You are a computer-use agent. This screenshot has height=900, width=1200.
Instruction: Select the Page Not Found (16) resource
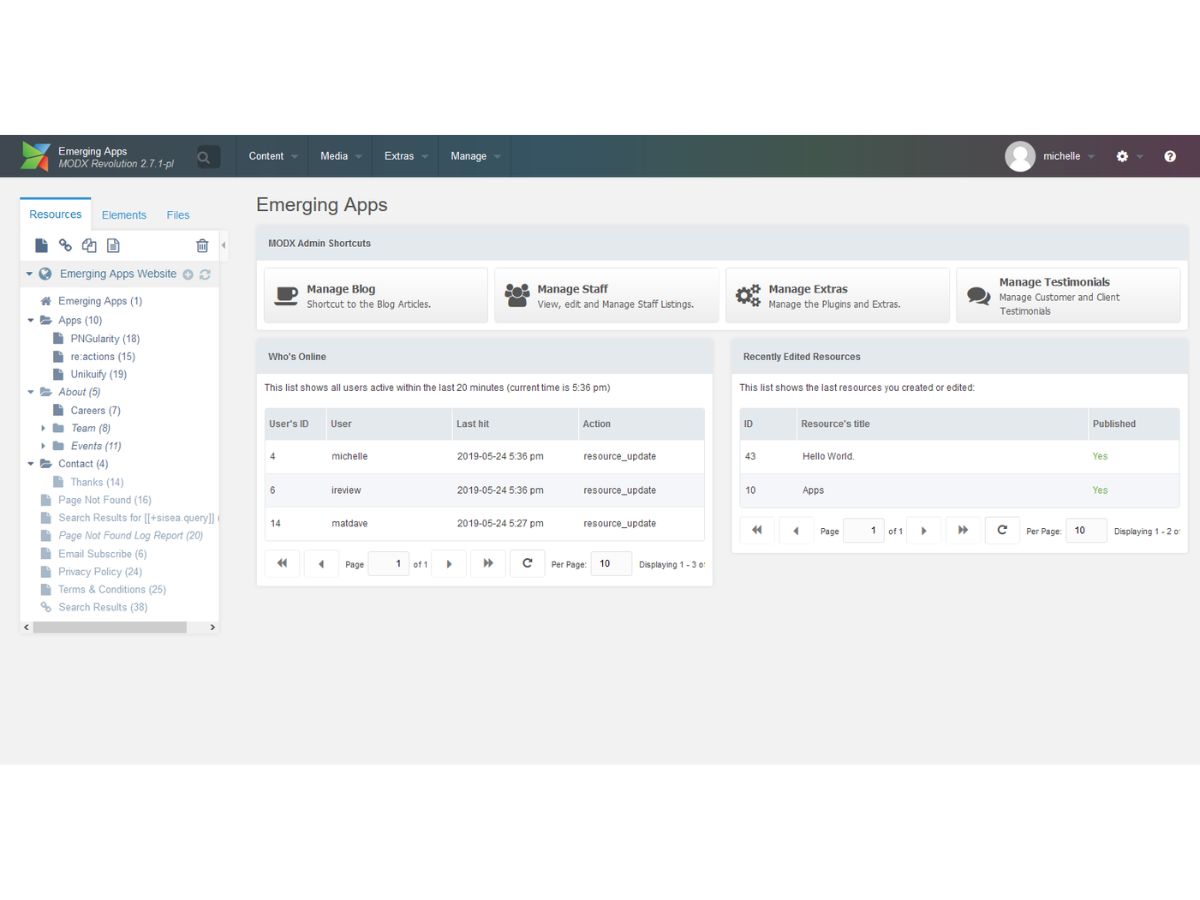(x=105, y=500)
